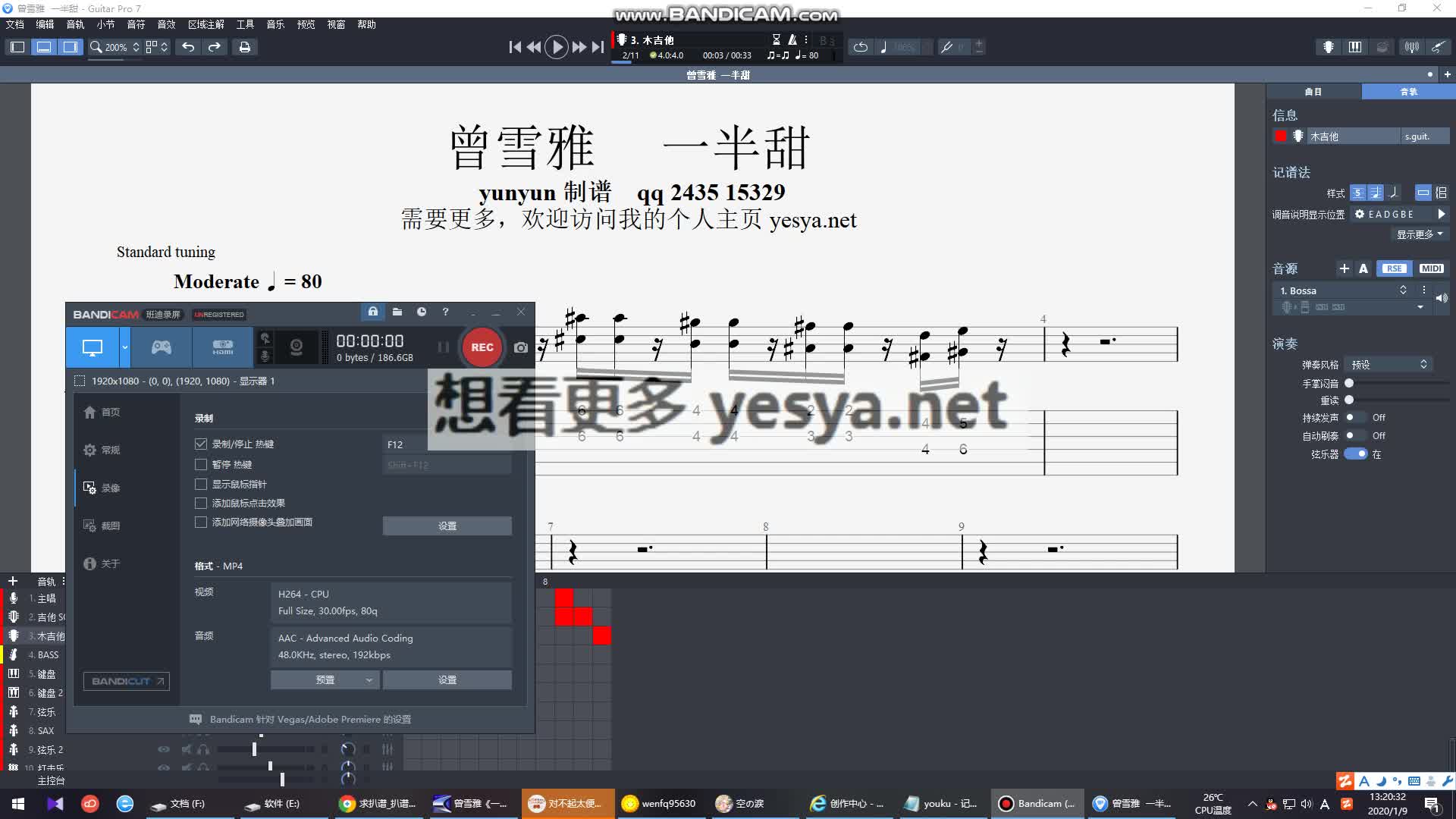
Task: Open Bandicam 预置 preset dropdown
Action: [325, 679]
